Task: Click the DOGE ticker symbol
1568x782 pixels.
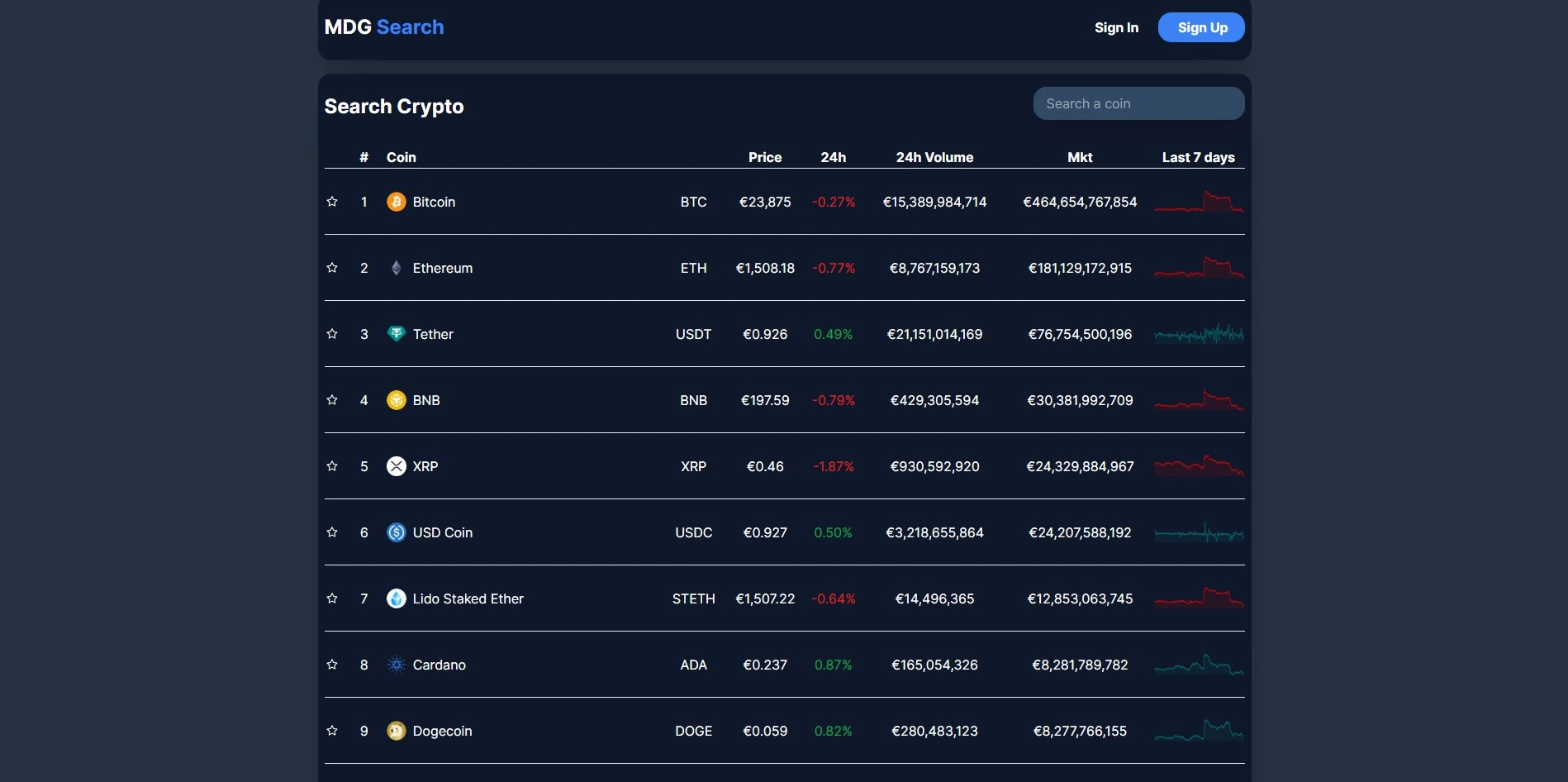Action: (x=693, y=731)
